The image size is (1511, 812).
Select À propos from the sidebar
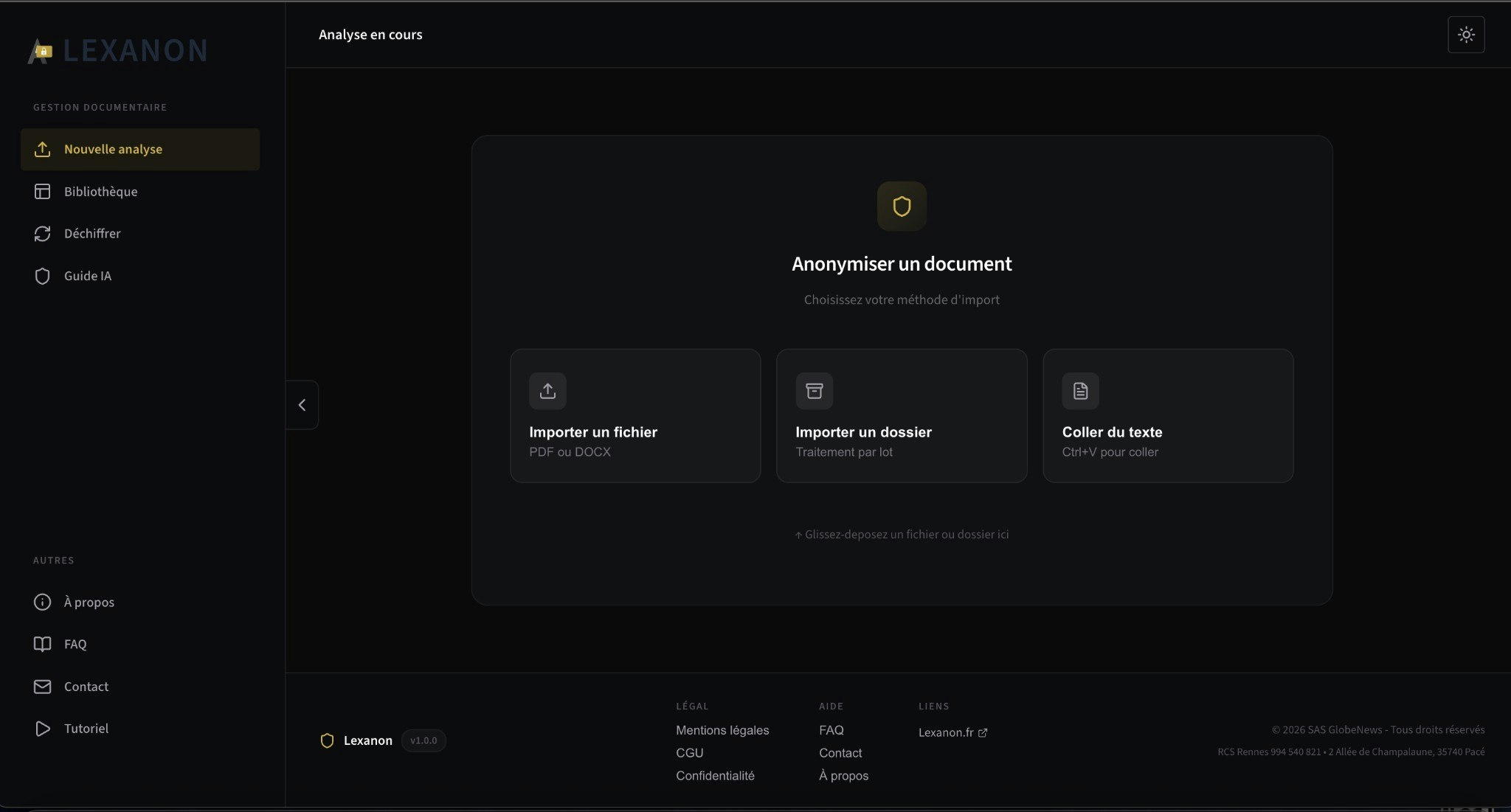[89, 602]
